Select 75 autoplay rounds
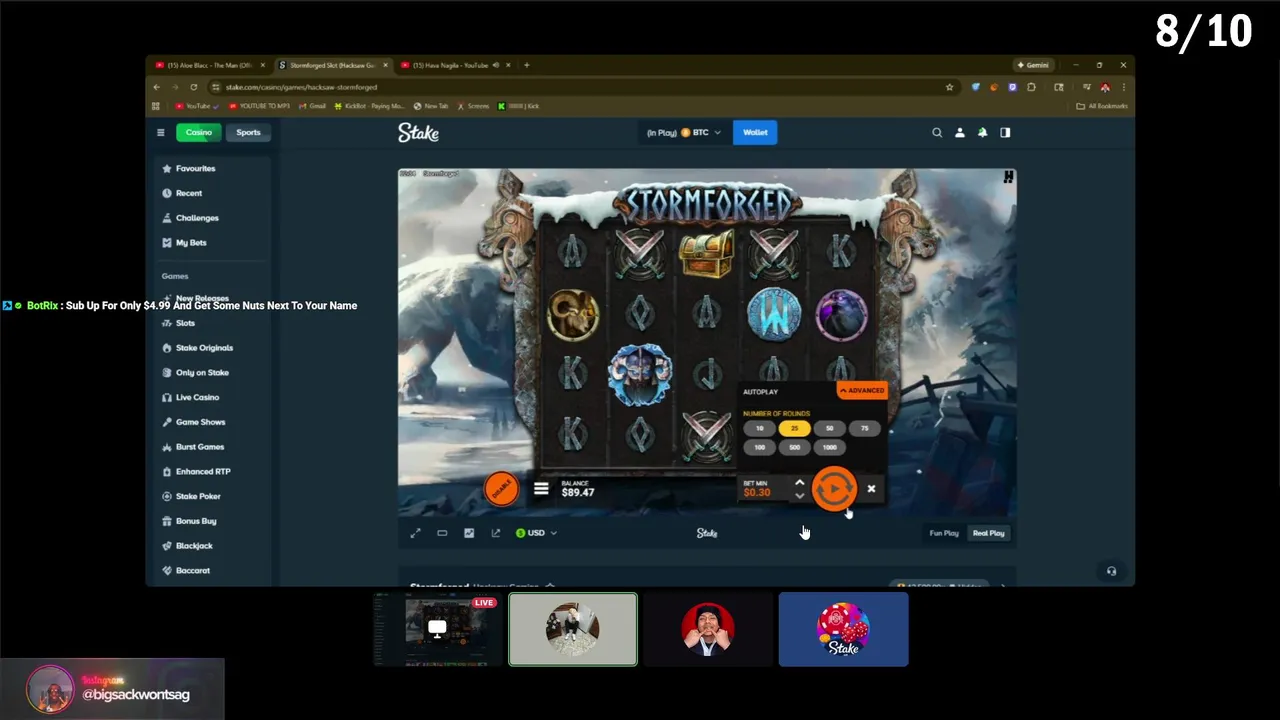Screen dimensions: 1280x720 tap(864, 428)
